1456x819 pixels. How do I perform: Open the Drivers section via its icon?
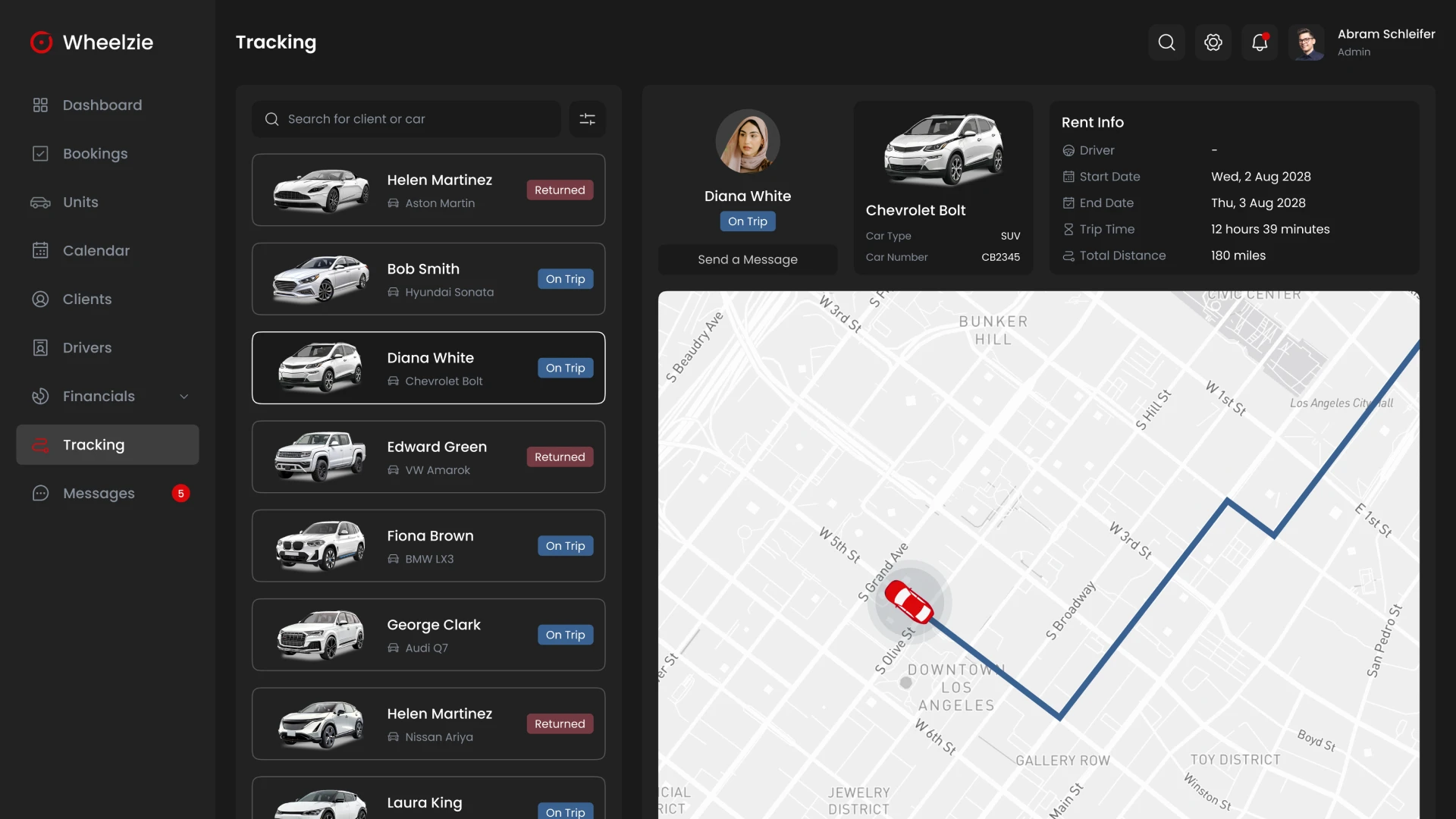click(x=40, y=347)
